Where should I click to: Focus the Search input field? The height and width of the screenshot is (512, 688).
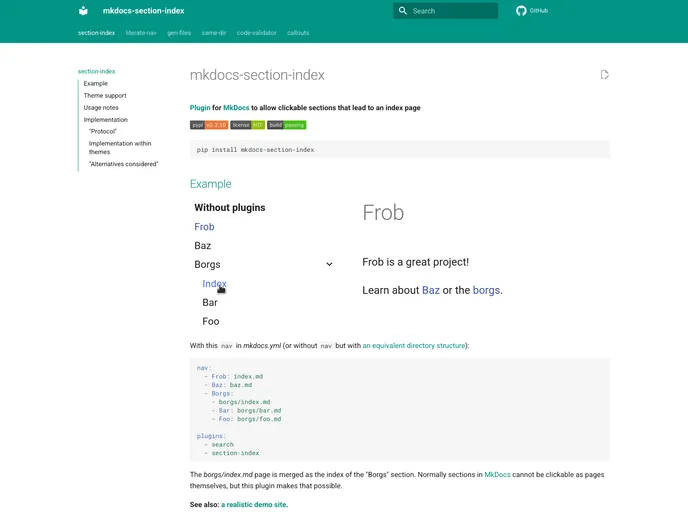pyautogui.click(x=445, y=11)
